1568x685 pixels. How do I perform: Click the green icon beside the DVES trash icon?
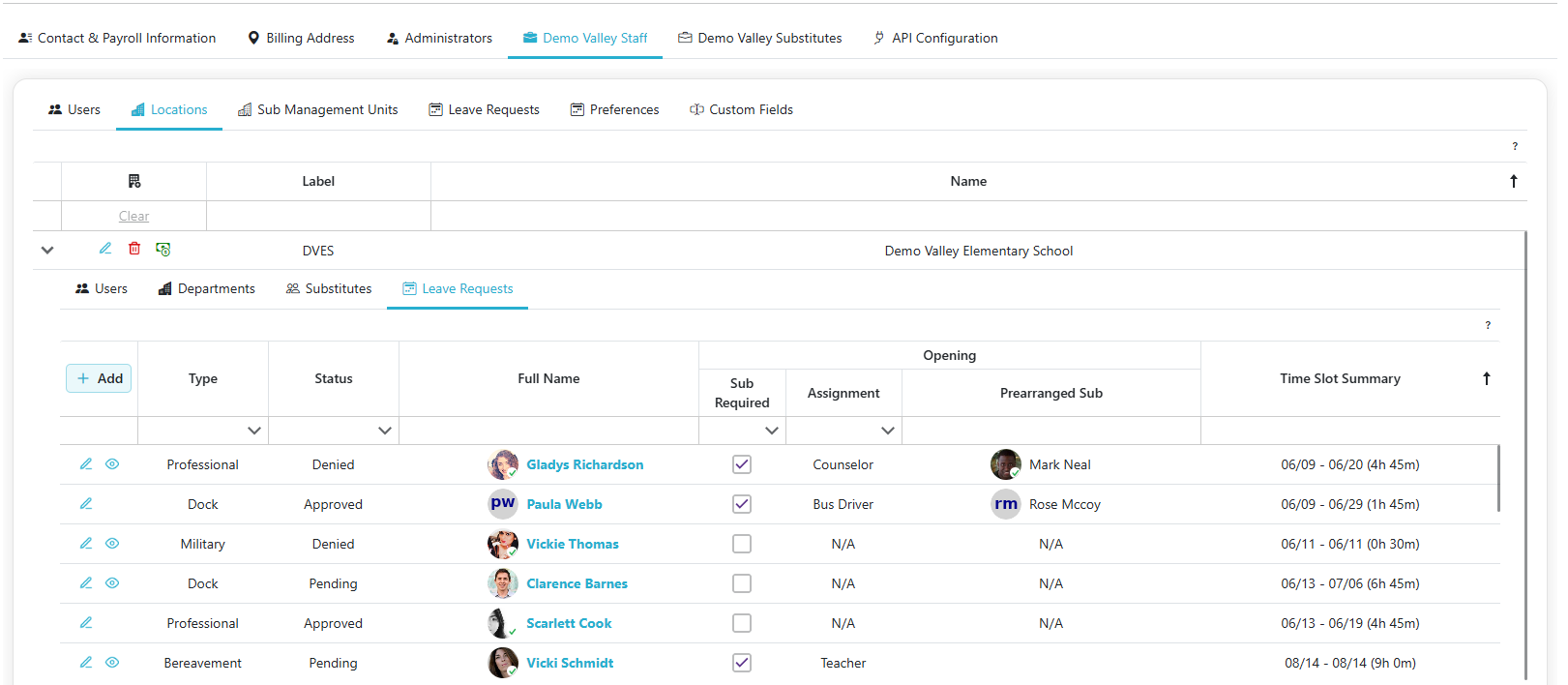pos(163,250)
